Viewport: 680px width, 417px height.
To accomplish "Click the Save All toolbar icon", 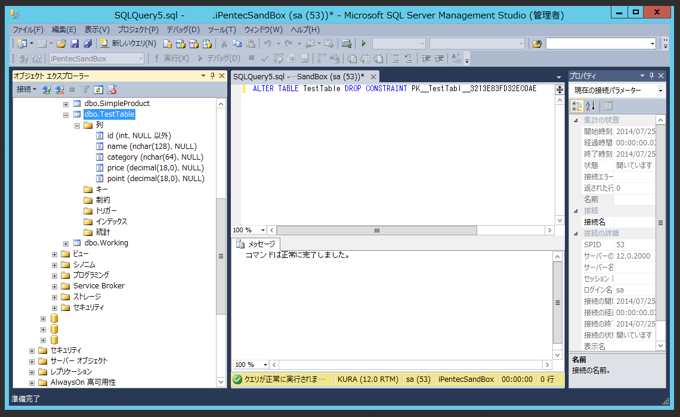I will 88,43.
